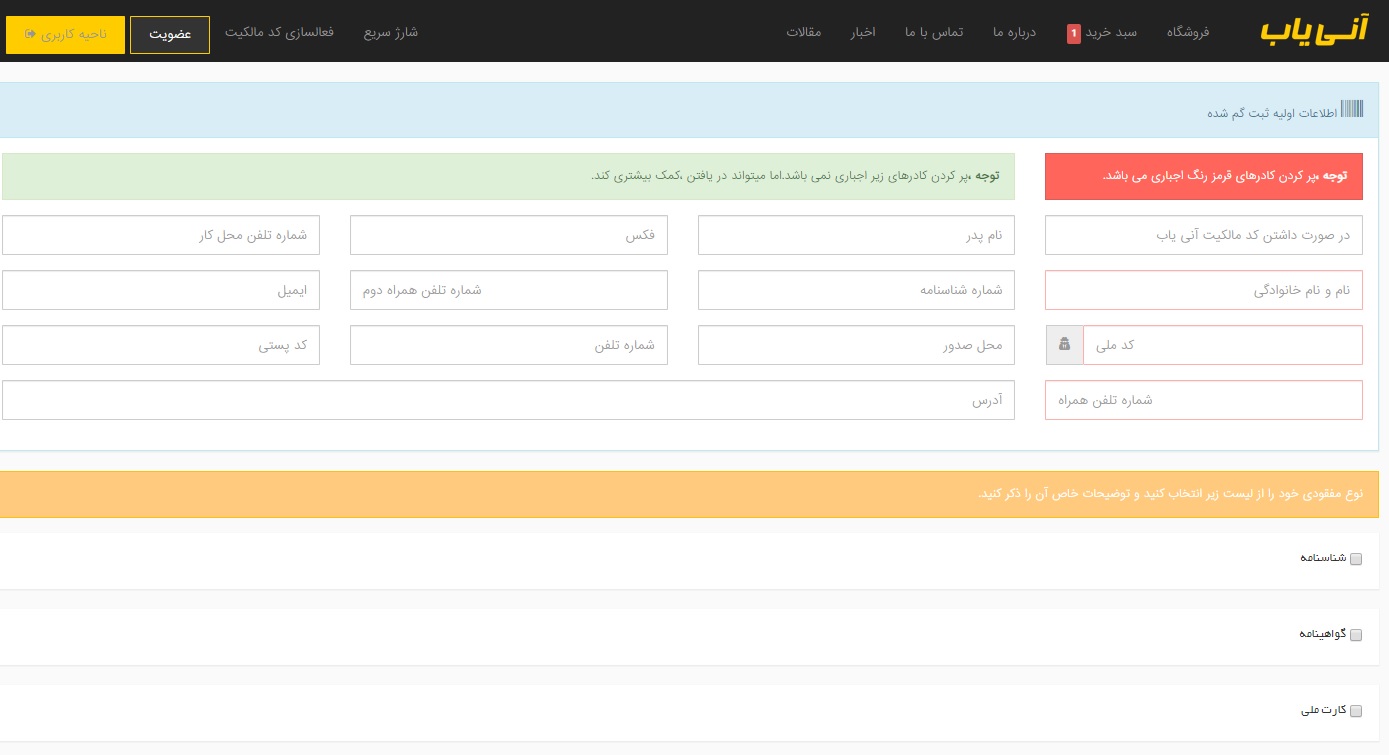1389x755 pixels.
Task: Focus the کد ملی input field
Action: tap(1223, 345)
